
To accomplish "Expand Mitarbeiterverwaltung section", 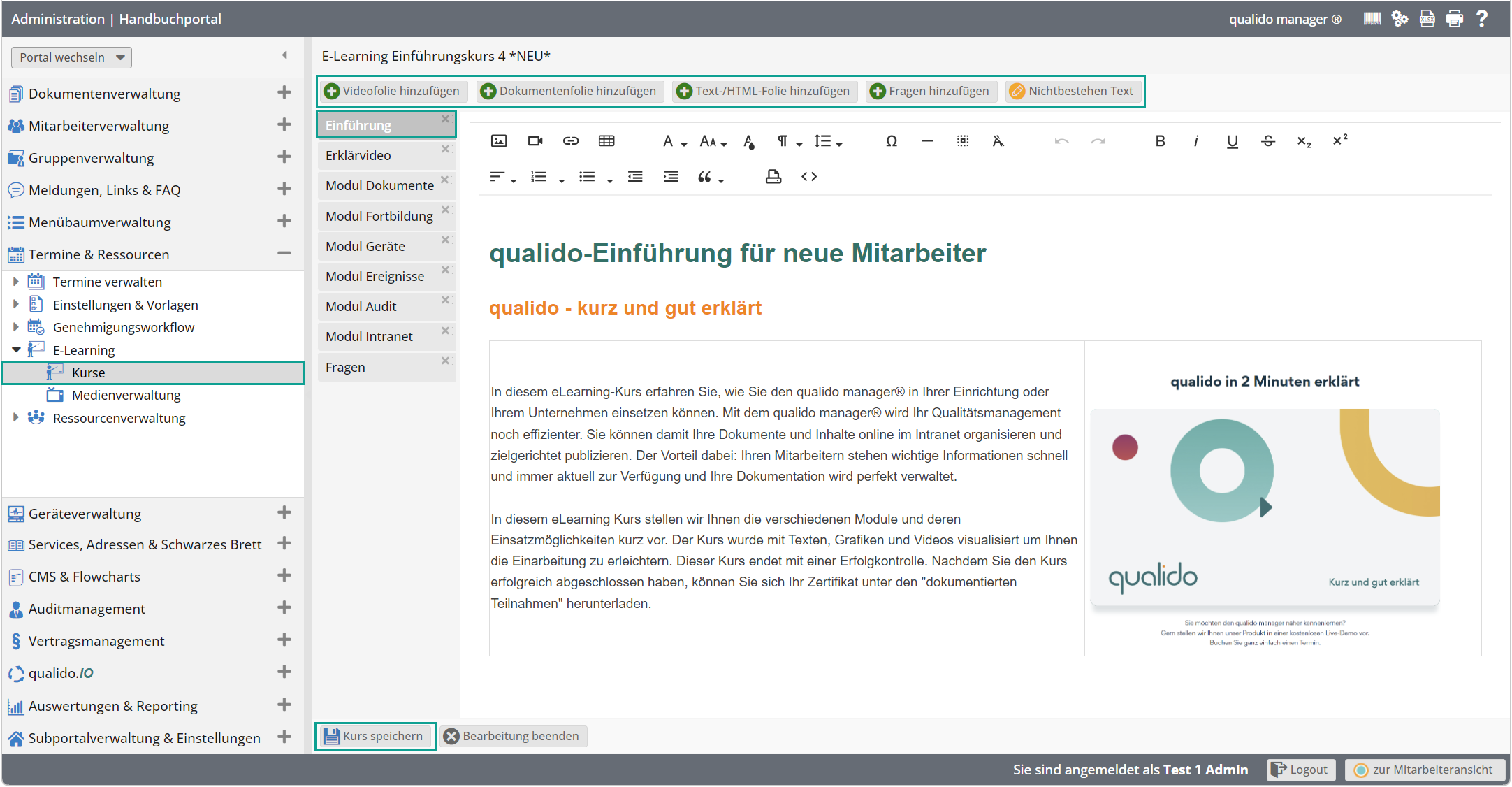I will (x=284, y=124).
